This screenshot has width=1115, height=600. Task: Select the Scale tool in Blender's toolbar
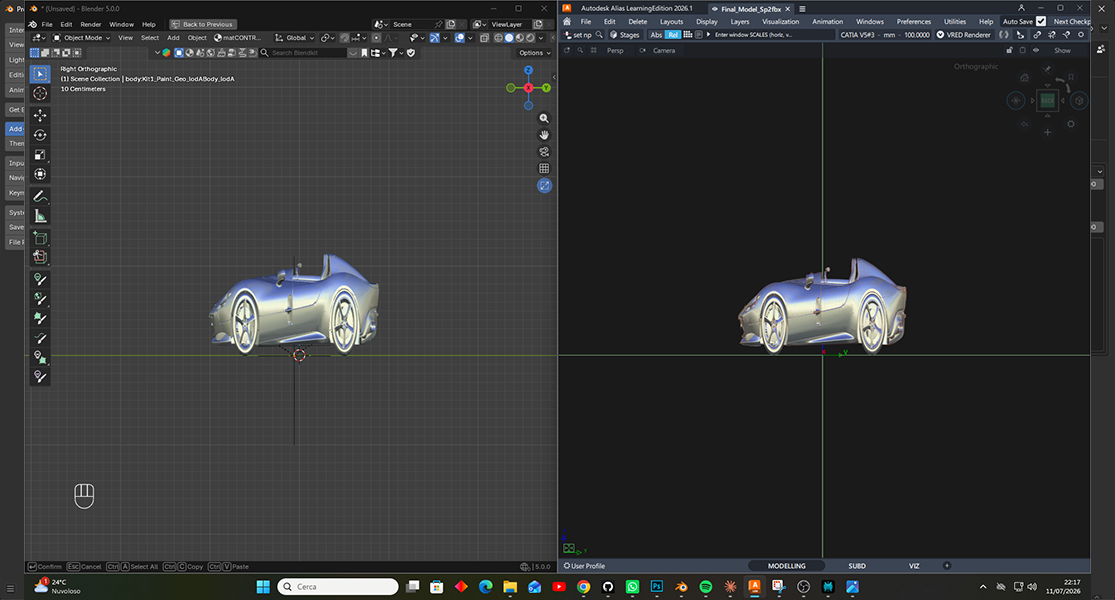[x=40, y=155]
